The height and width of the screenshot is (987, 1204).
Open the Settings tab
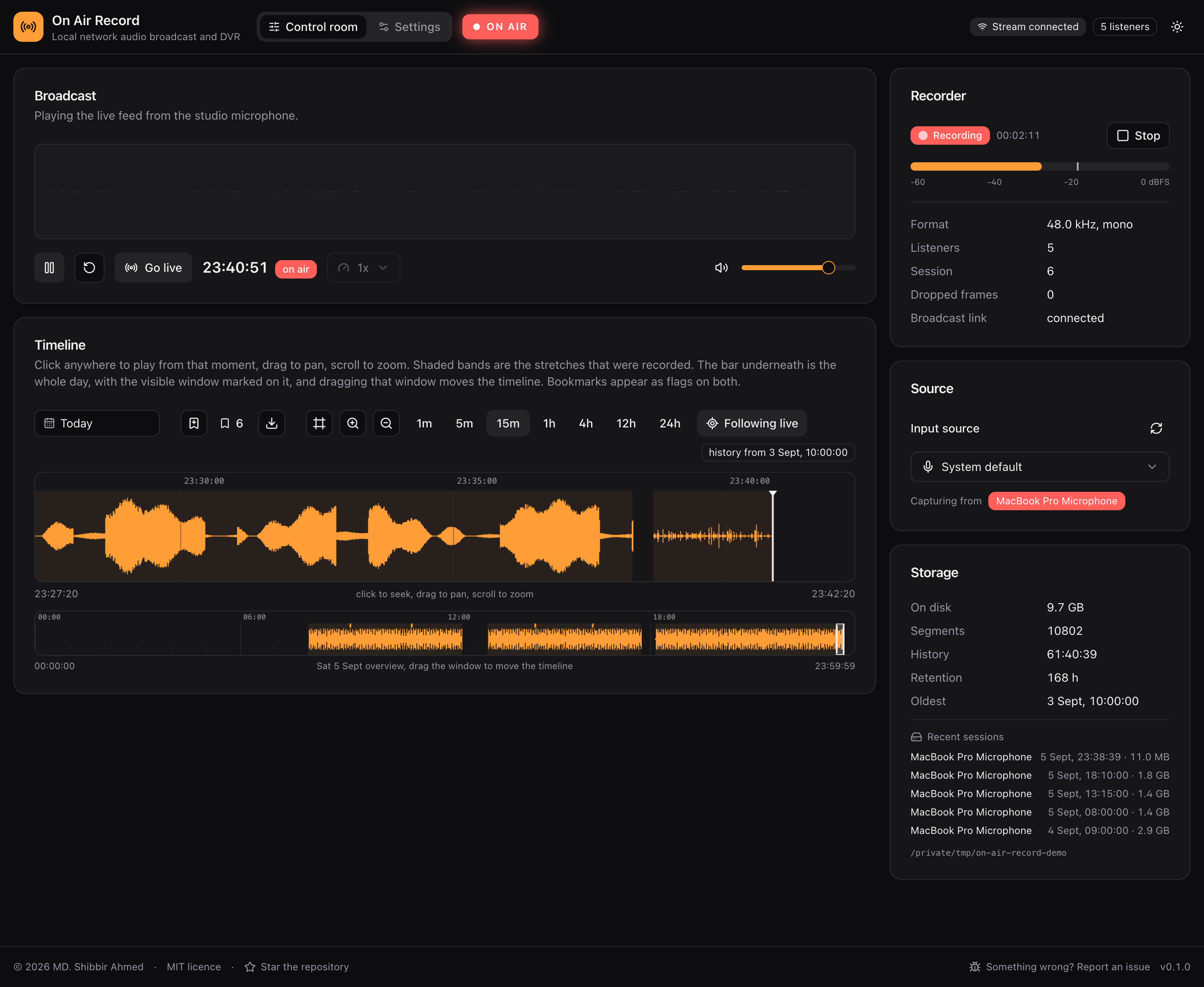pyautogui.click(x=410, y=27)
